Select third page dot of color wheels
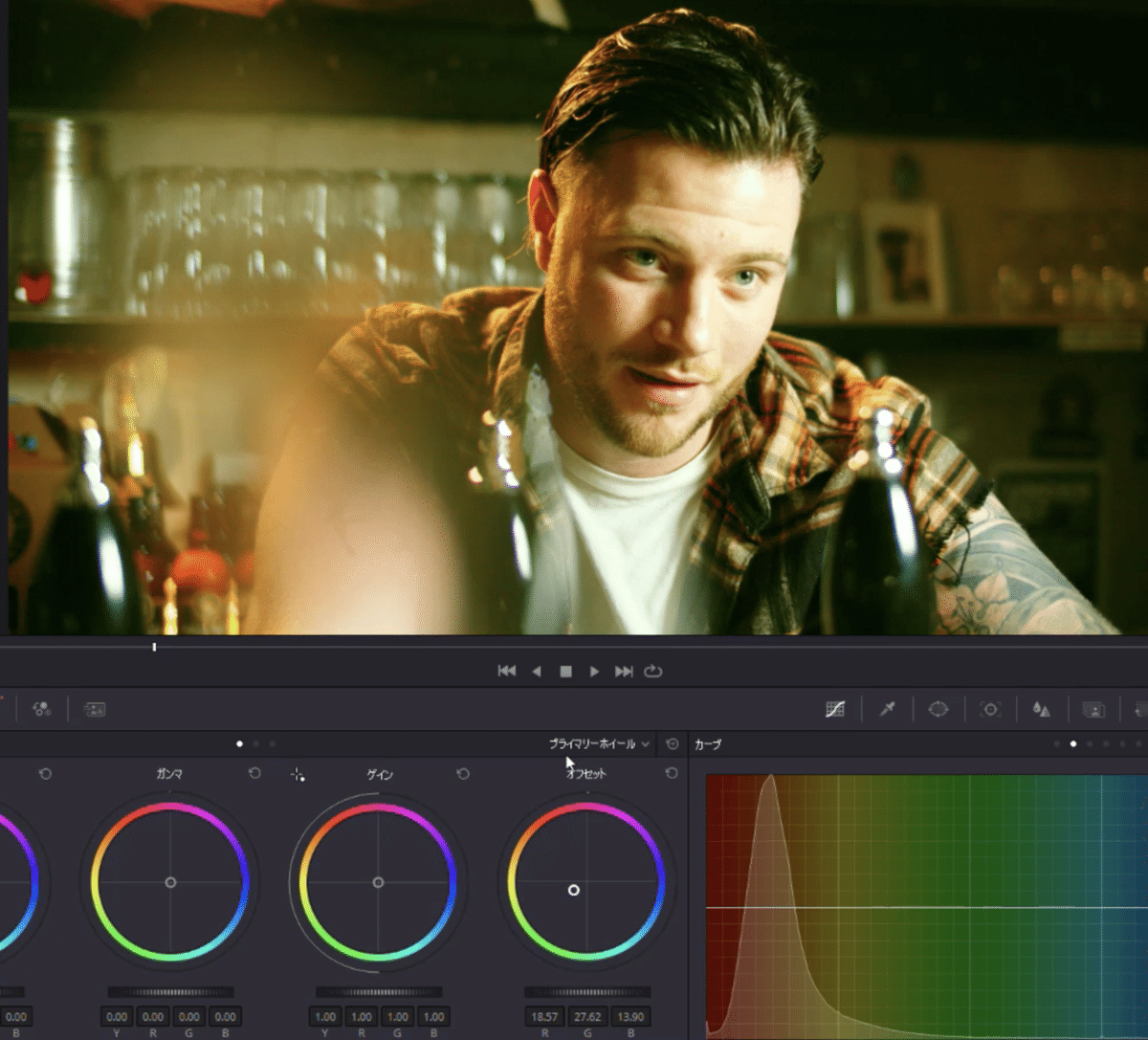Viewport: 1148px width, 1040px height. coord(272,743)
